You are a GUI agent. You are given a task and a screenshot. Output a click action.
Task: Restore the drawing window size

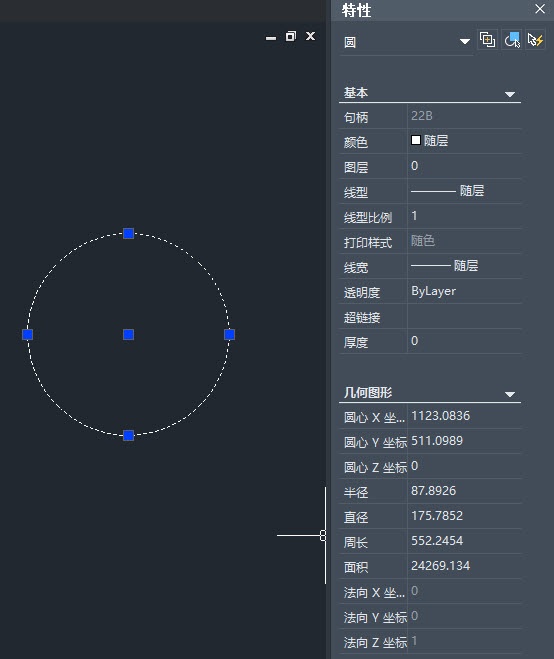pos(290,36)
